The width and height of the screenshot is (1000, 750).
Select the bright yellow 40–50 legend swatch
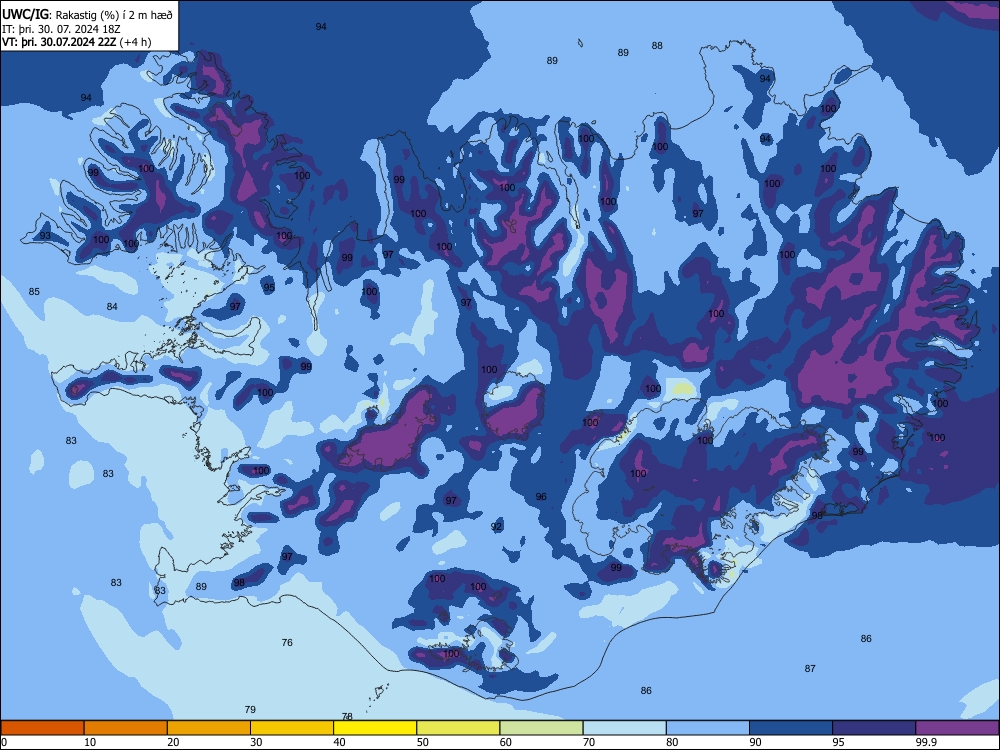coord(375,728)
